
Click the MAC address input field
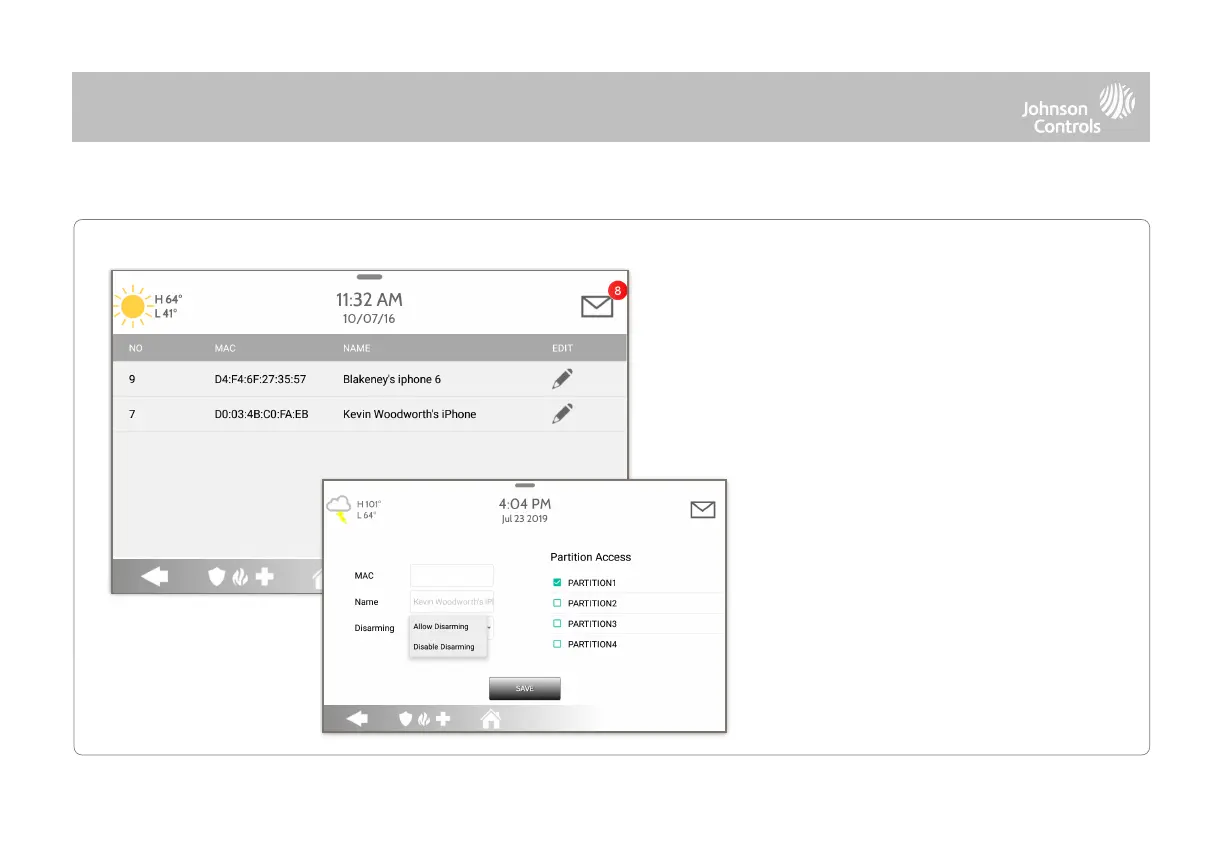(452, 575)
